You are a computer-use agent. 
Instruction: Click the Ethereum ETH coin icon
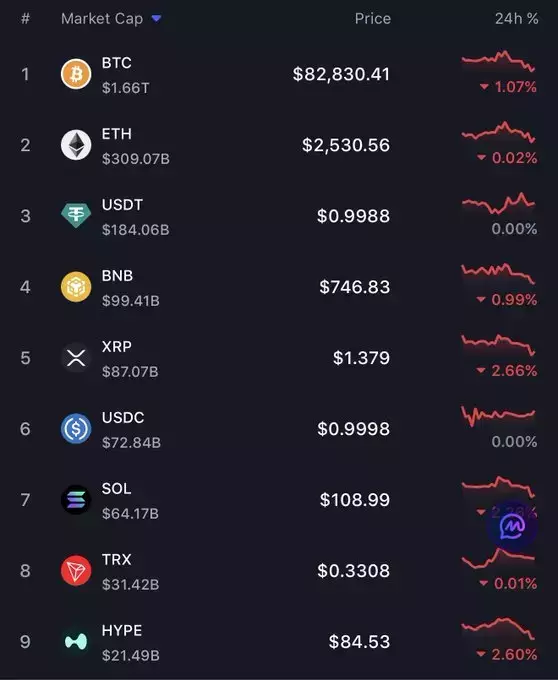(76, 145)
